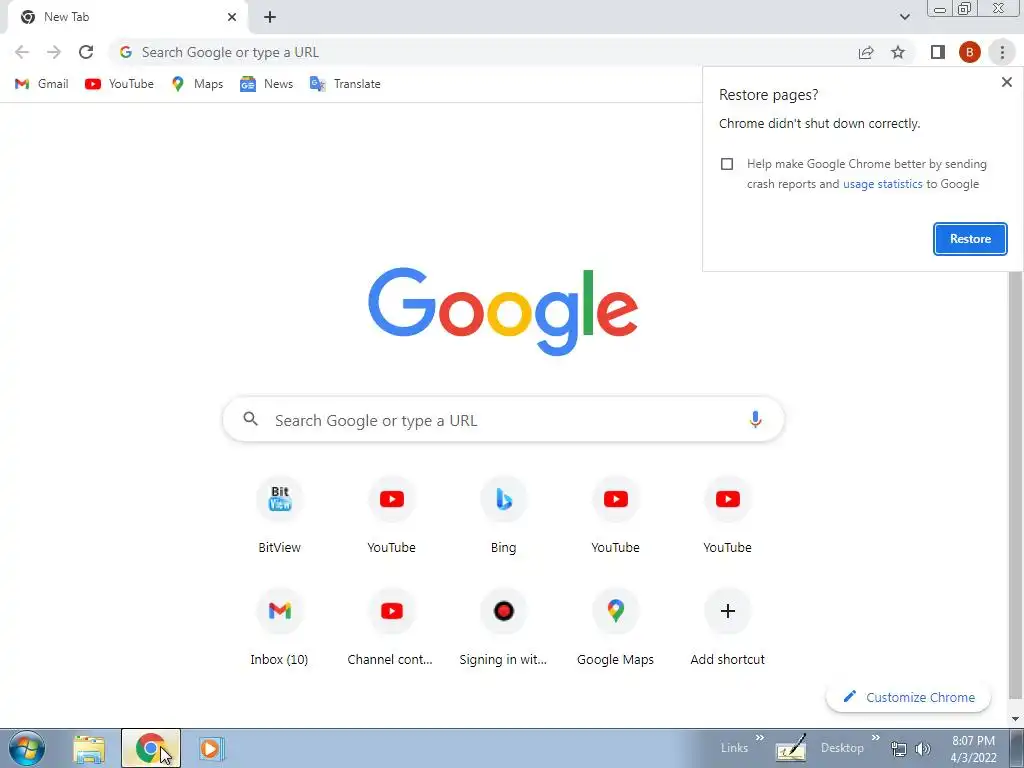Dismiss the Restore pages popup
Screen dimensions: 1024x768
pyautogui.click(x=1006, y=82)
